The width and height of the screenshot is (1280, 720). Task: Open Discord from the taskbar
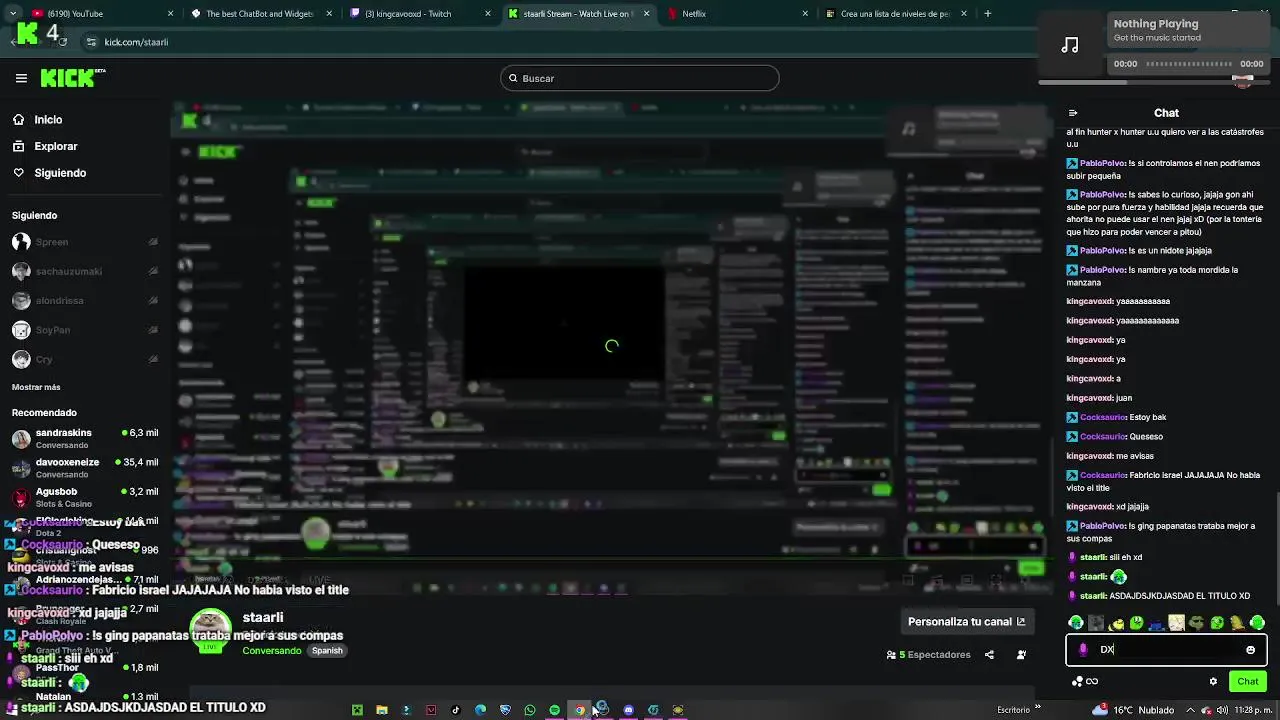click(x=628, y=710)
